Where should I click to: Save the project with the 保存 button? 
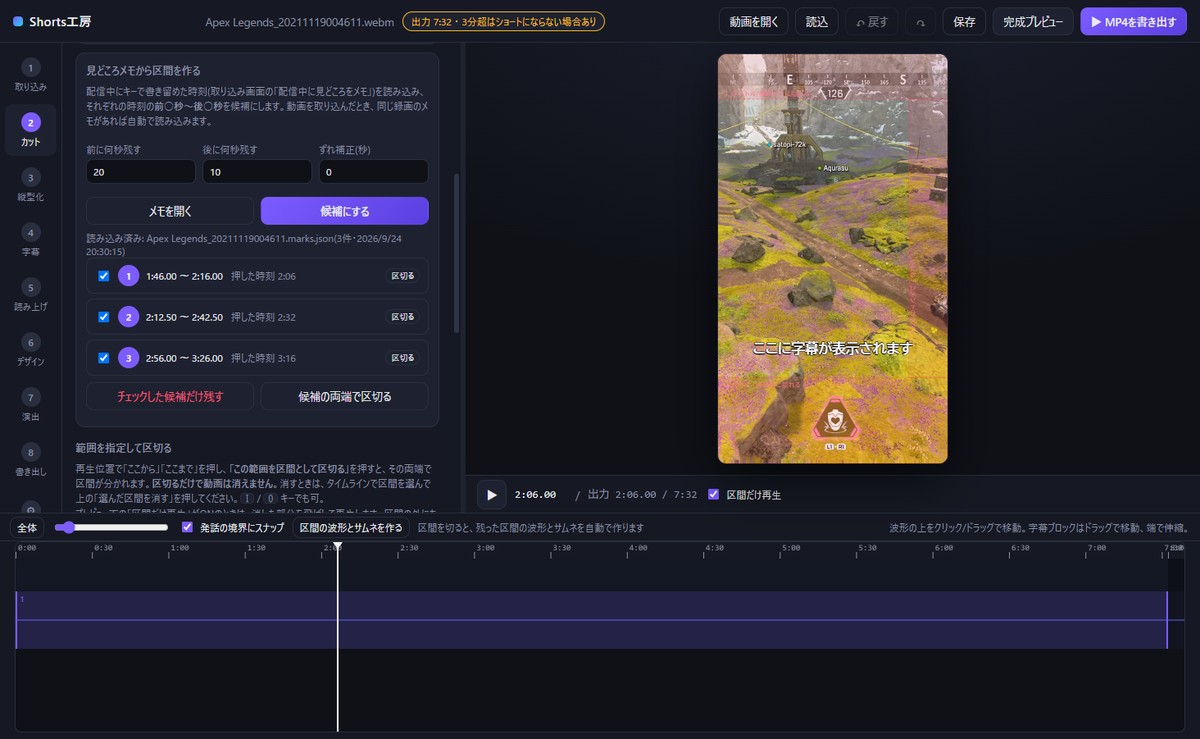pyautogui.click(x=964, y=21)
